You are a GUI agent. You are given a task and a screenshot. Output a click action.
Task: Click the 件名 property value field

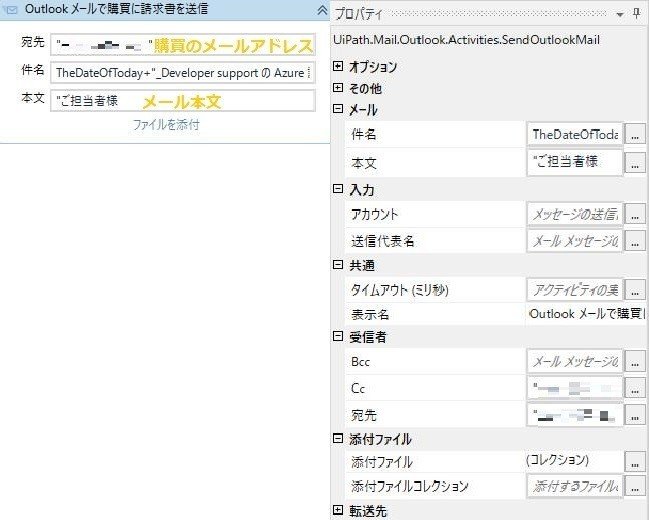pos(575,134)
